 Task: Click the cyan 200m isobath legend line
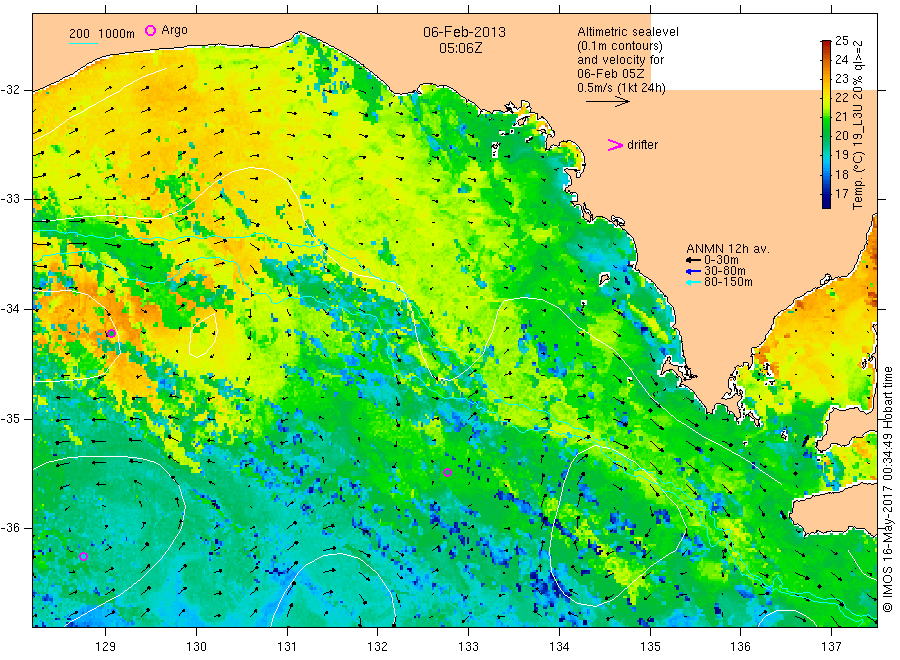[83, 43]
